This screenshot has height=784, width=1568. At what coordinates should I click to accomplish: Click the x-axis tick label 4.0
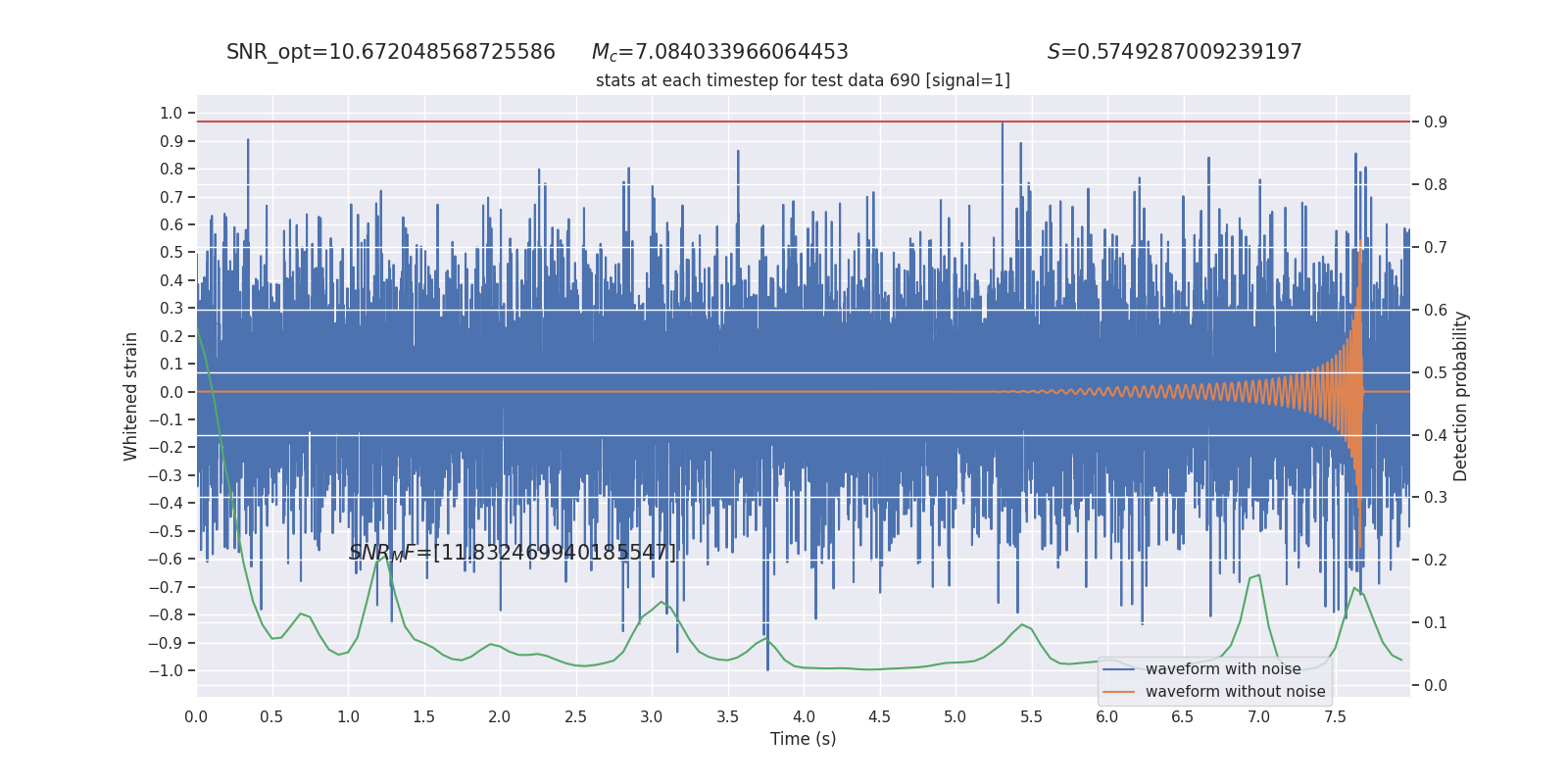coord(804,716)
